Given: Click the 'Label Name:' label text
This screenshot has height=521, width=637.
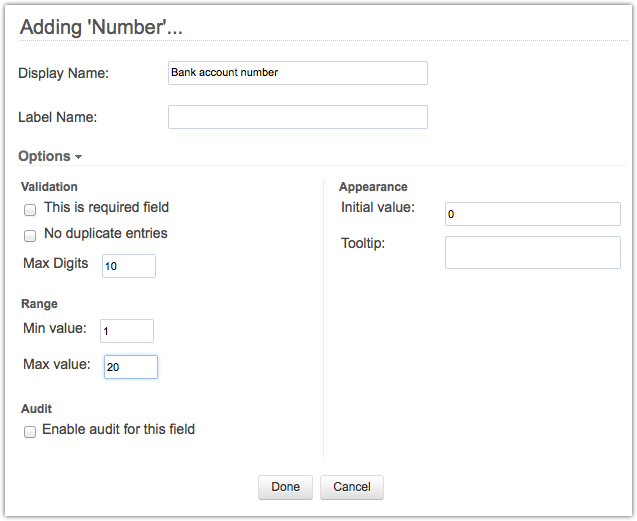Looking at the screenshot, I should pyautogui.click(x=57, y=117).
